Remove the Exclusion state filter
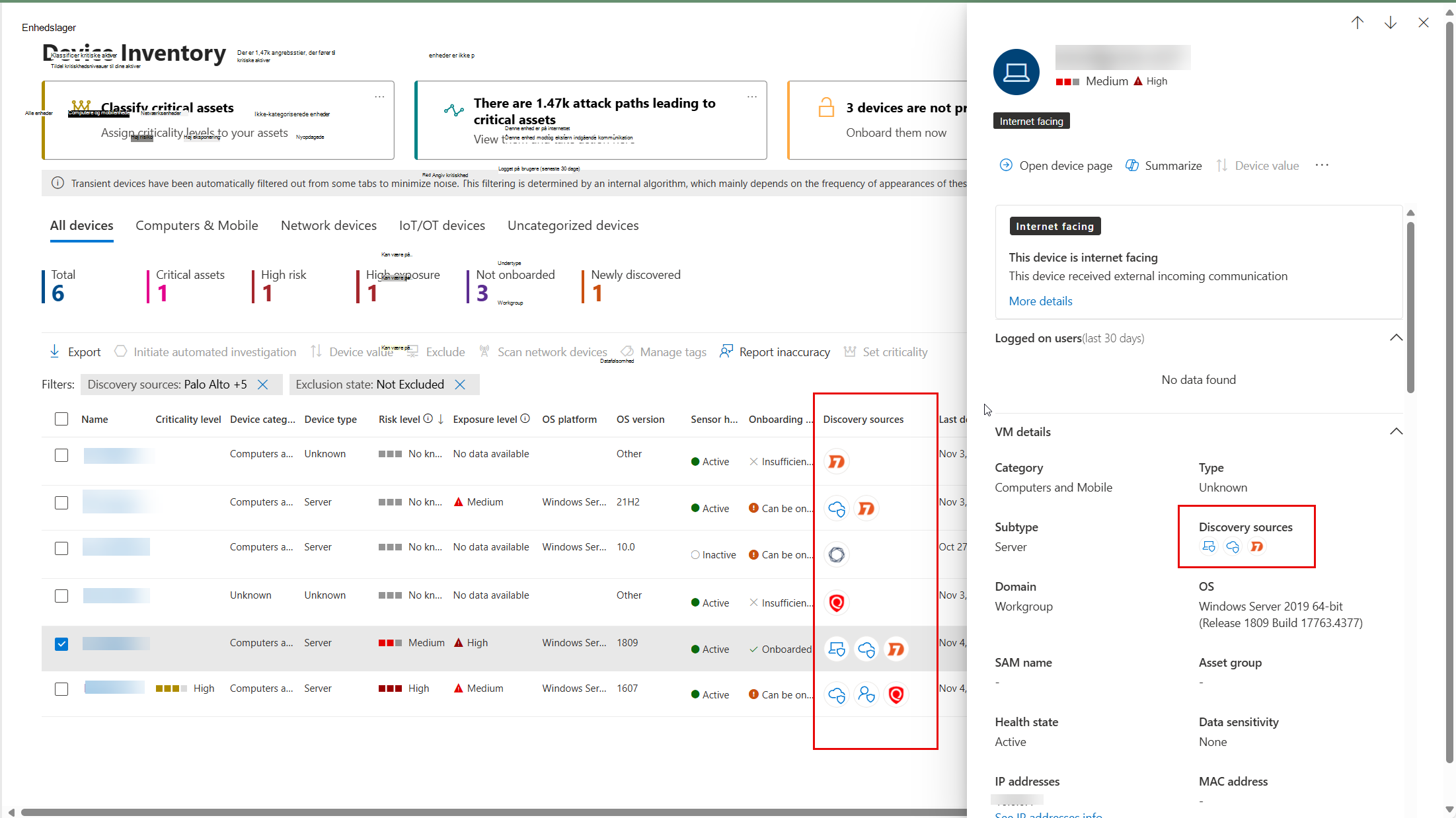 pyautogui.click(x=461, y=385)
